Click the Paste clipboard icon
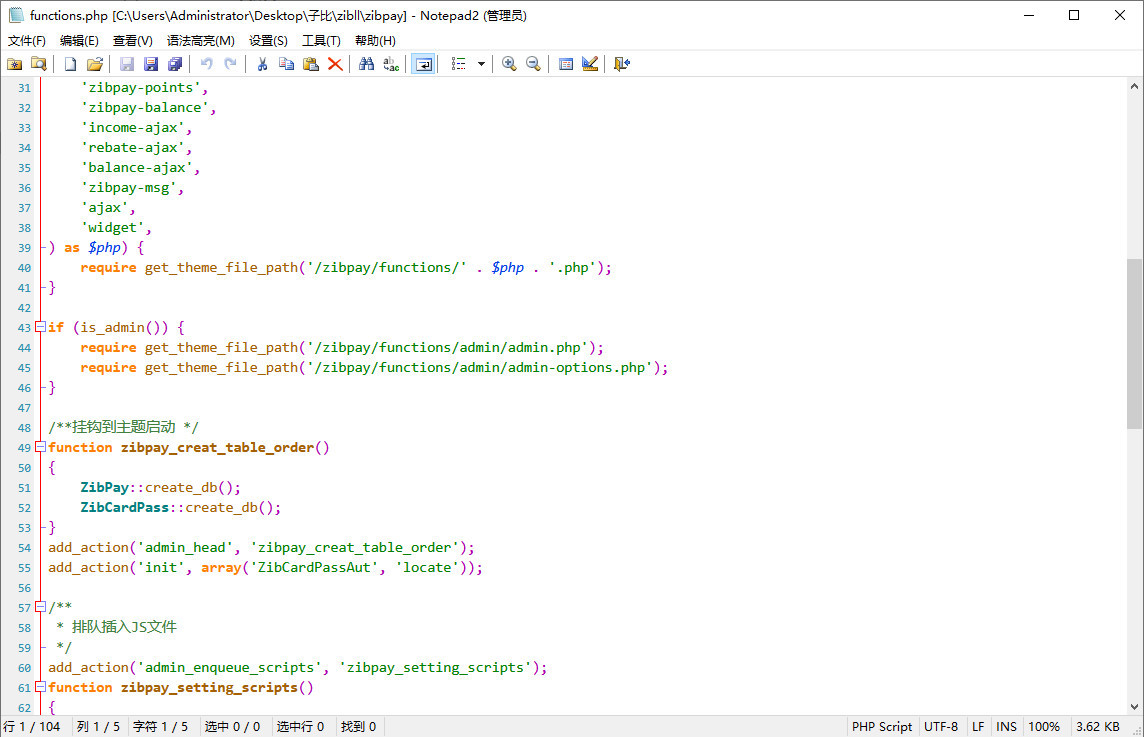This screenshot has width=1144, height=737. [x=311, y=64]
